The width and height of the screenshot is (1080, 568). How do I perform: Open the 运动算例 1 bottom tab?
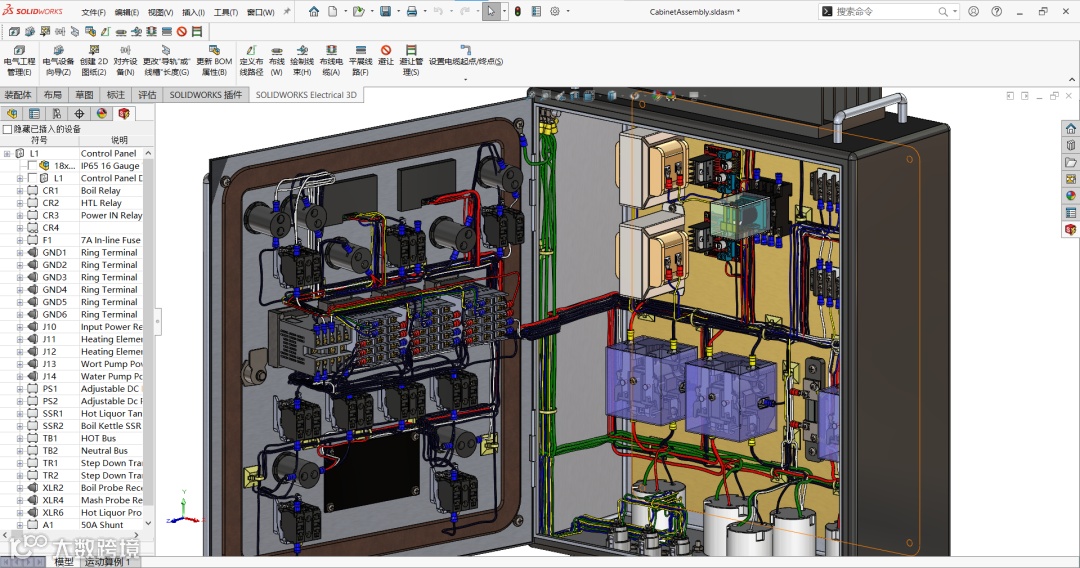point(106,562)
